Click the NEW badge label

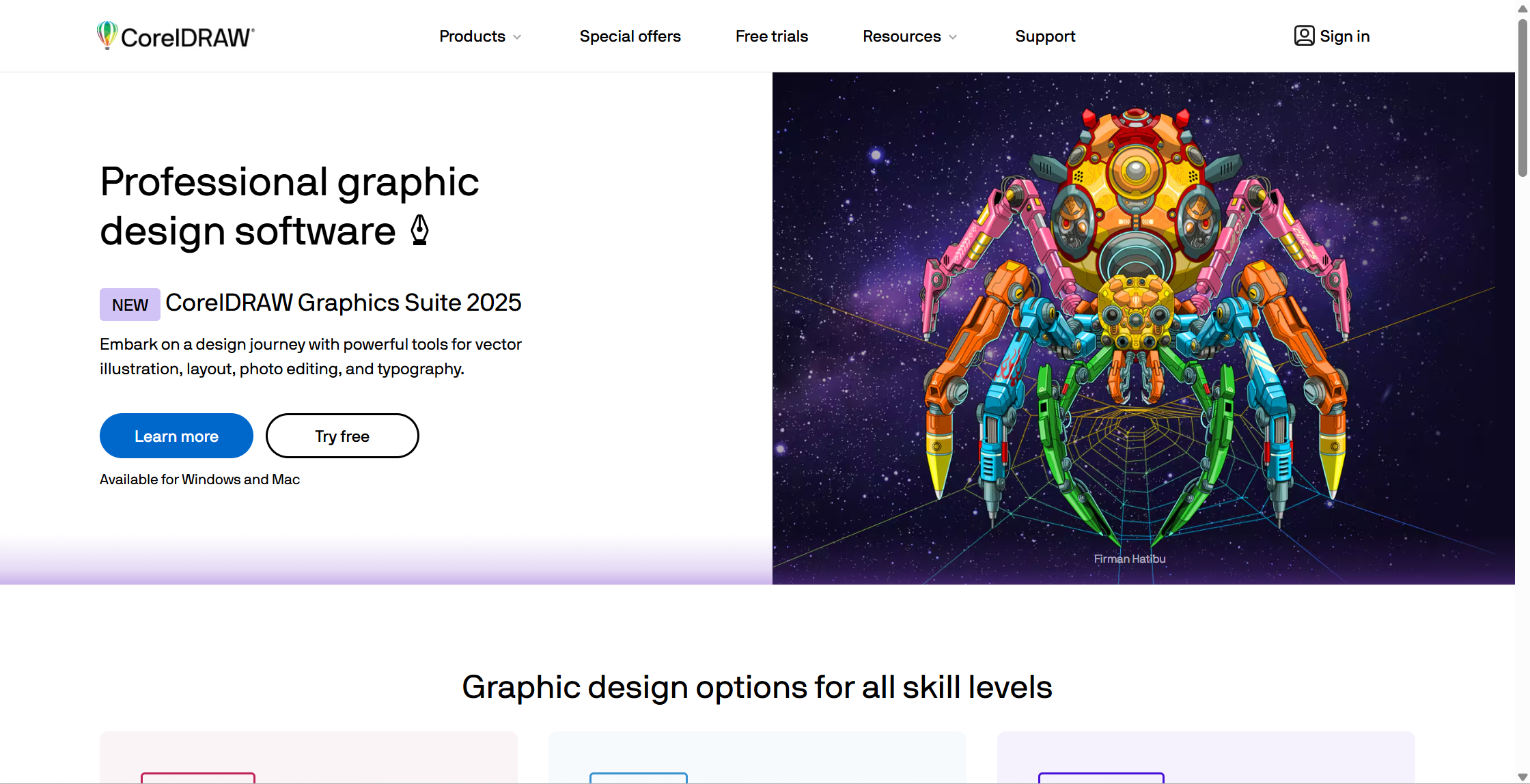130,305
